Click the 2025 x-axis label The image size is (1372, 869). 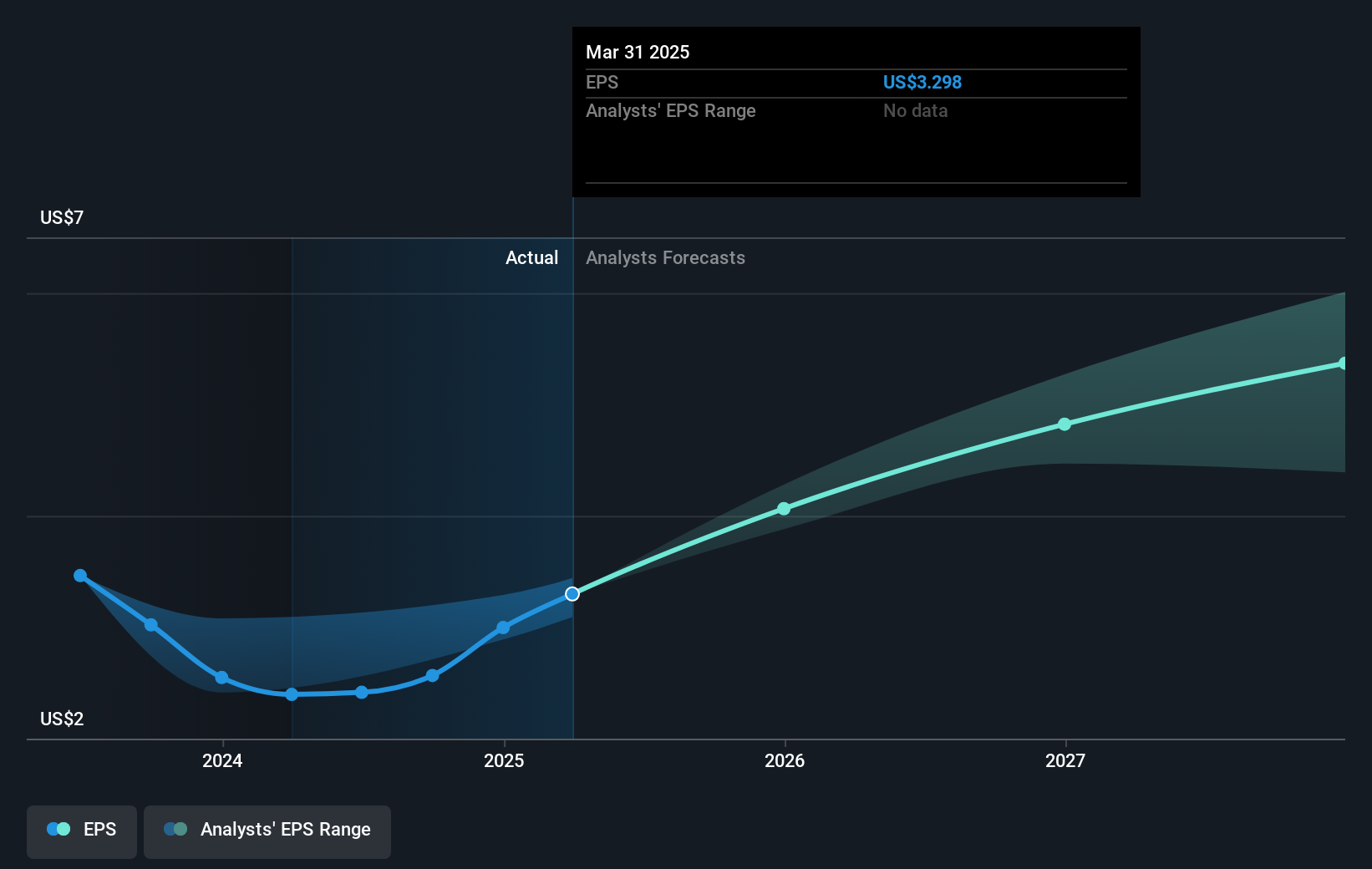[x=504, y=760]
